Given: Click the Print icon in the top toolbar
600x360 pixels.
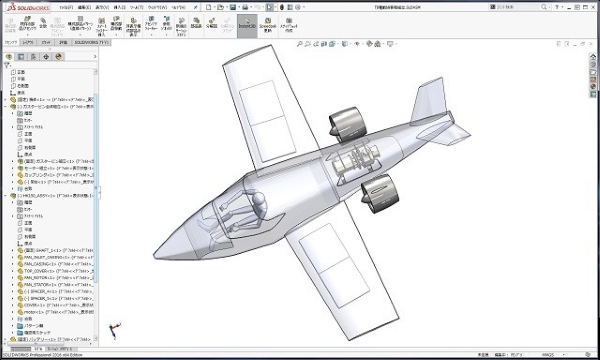Looking at the screenshot, I should pyautogui.click(x=245, y=7).
